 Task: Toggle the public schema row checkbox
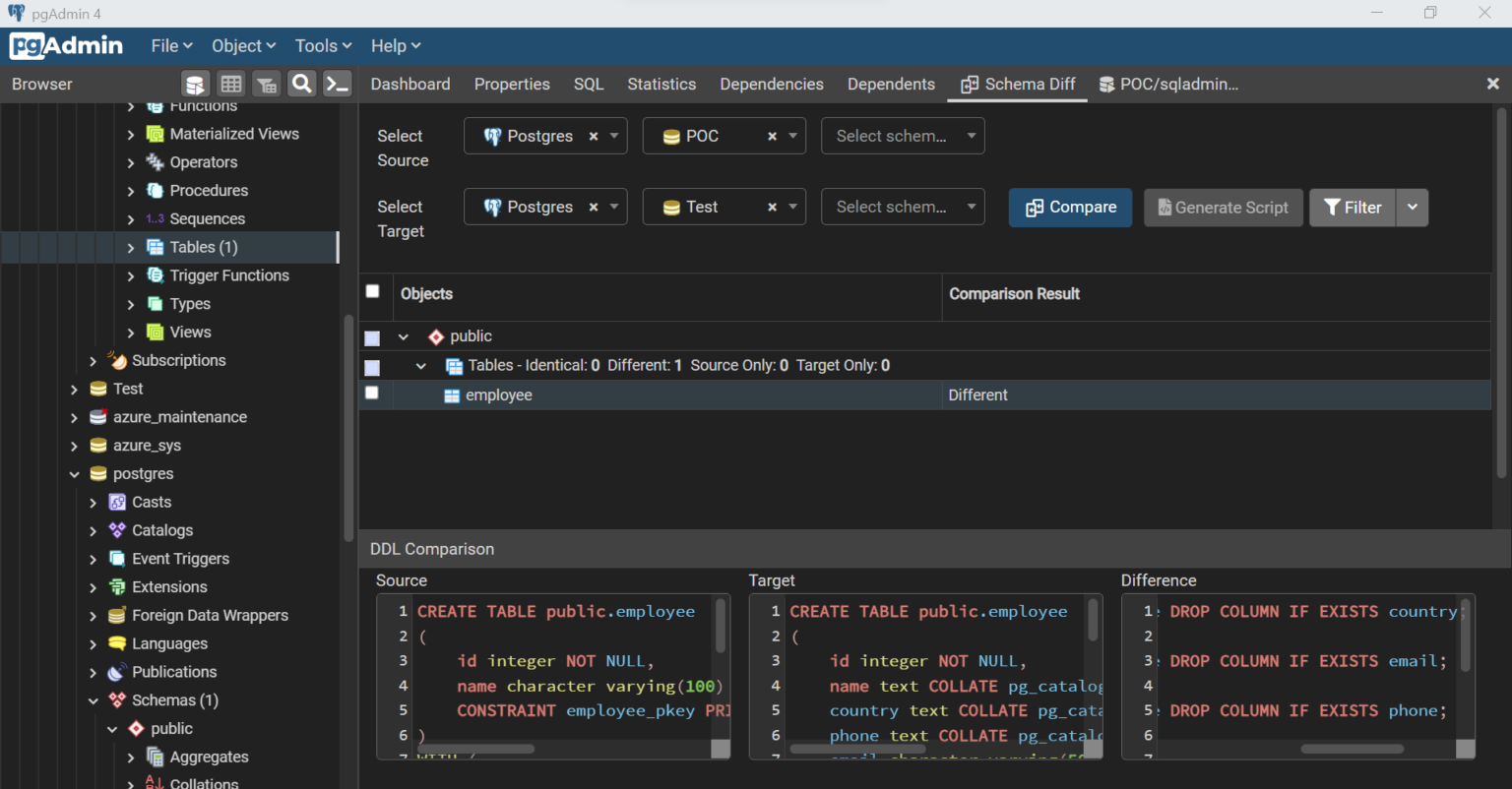pyautogui.click(x=372, y=337)
